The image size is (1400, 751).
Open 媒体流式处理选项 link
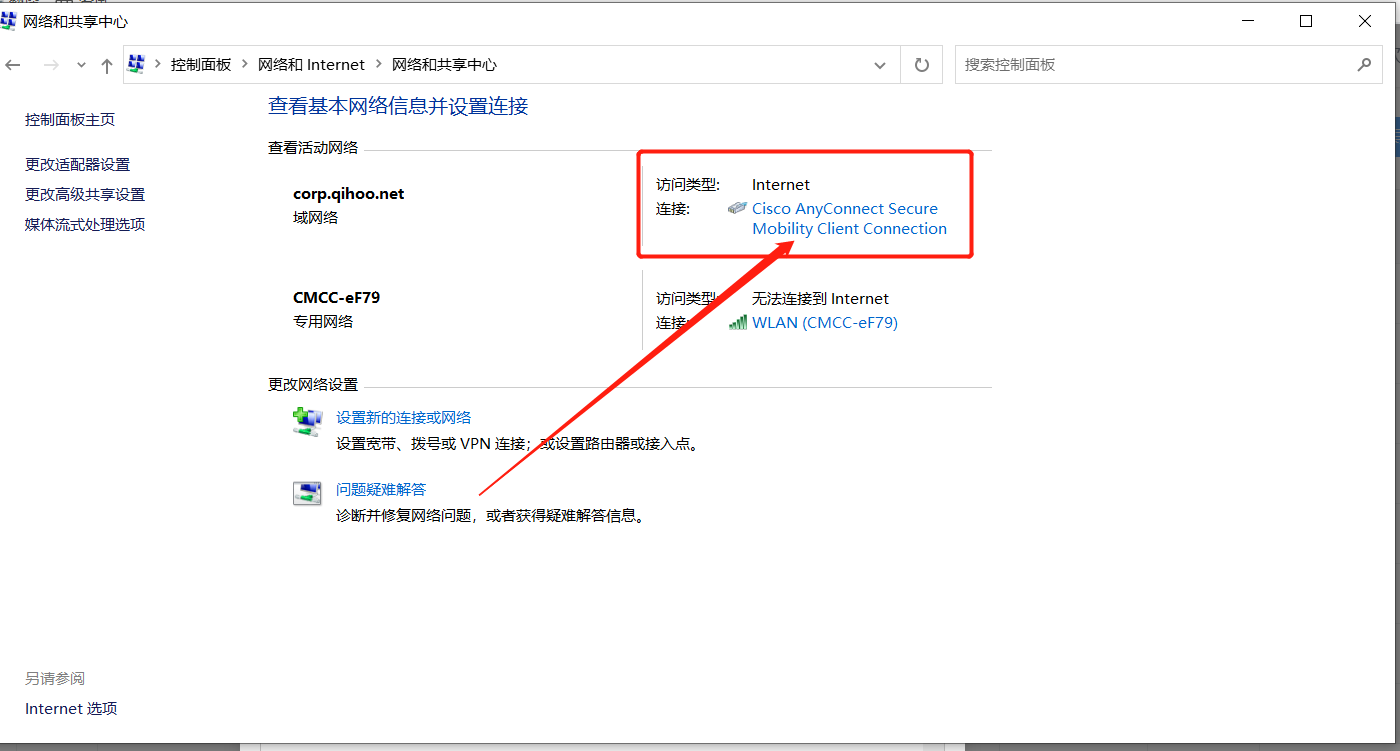pyautogui.click(x=85, y=224)
